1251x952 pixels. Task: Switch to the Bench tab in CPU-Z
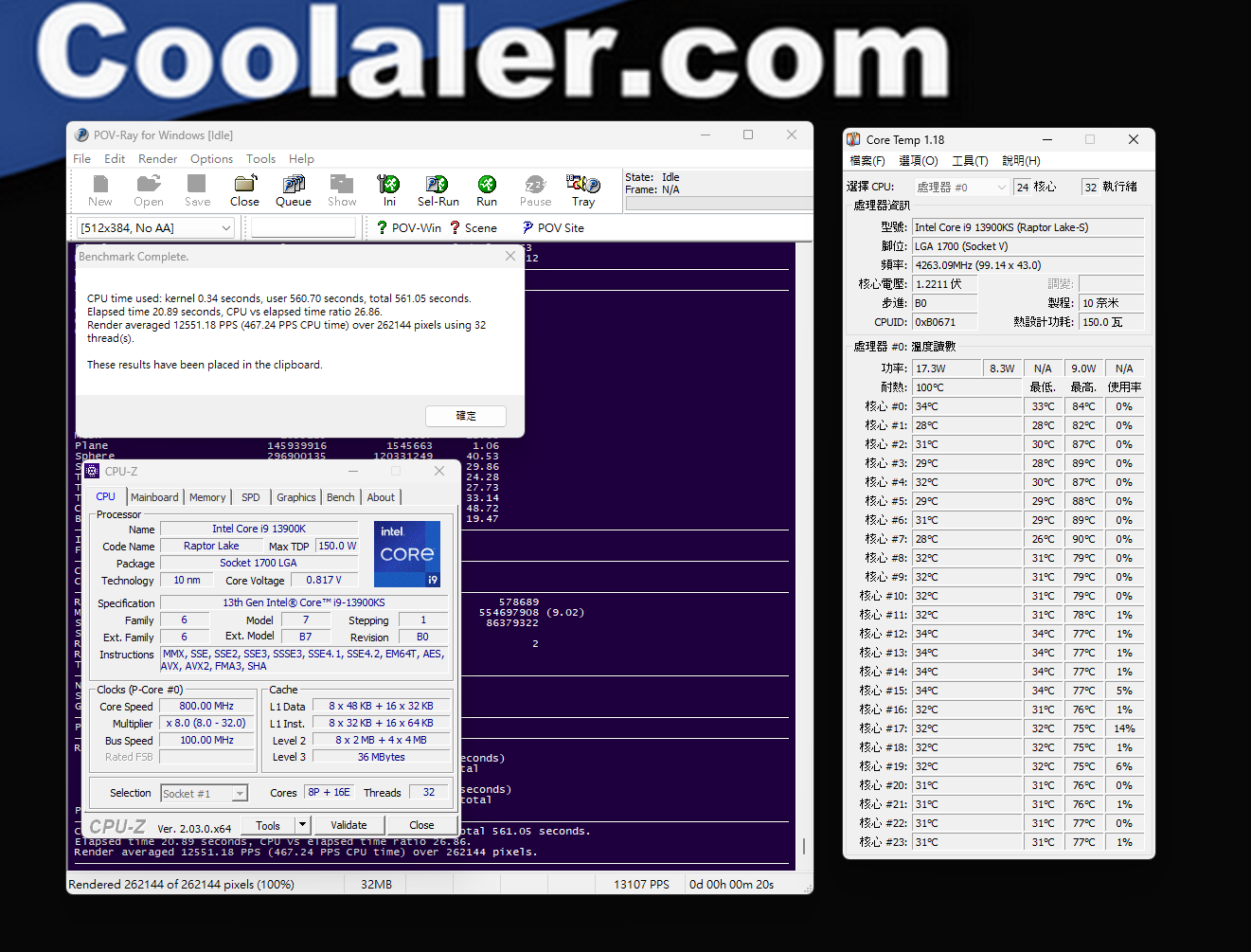point(341,497)
